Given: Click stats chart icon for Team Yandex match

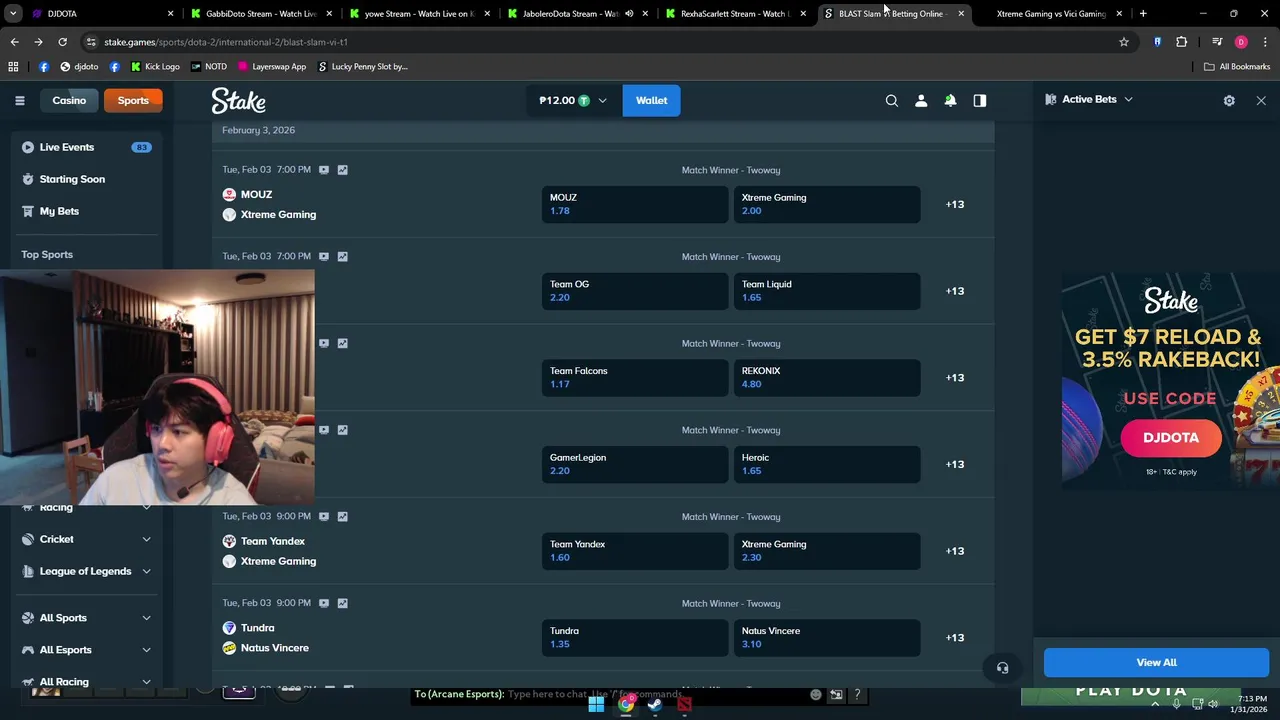Looking at the screenshot, I should pos(342,516).
